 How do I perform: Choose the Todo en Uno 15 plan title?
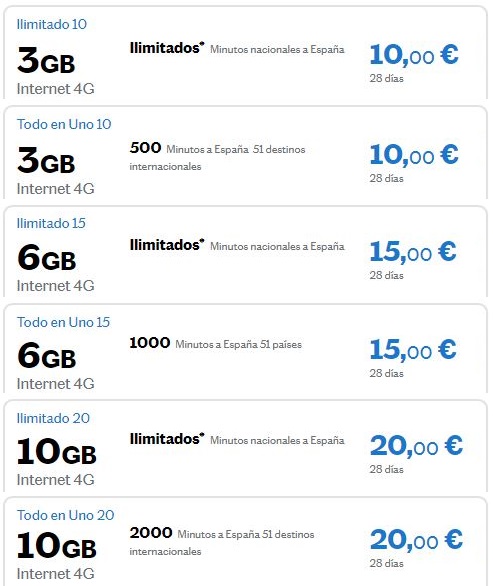coord(64,322)
